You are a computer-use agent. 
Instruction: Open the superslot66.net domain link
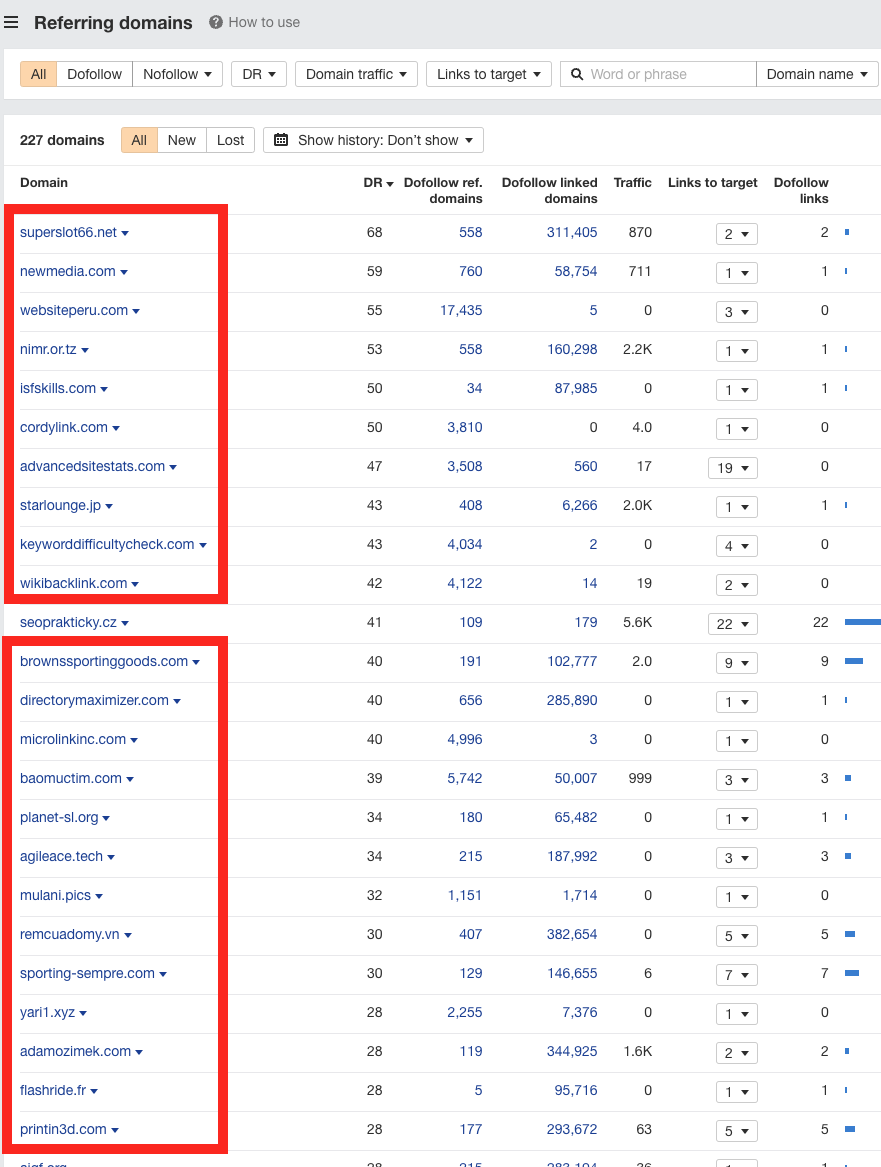click(68, 232)
